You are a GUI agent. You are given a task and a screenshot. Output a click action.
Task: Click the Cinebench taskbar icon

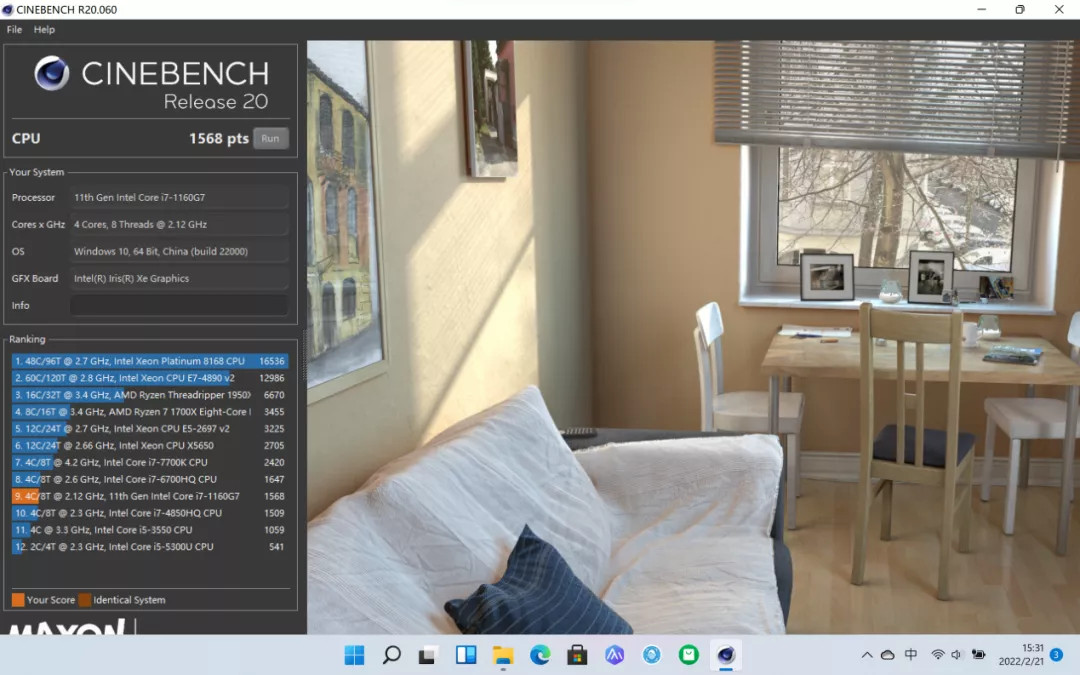point(726,655)
